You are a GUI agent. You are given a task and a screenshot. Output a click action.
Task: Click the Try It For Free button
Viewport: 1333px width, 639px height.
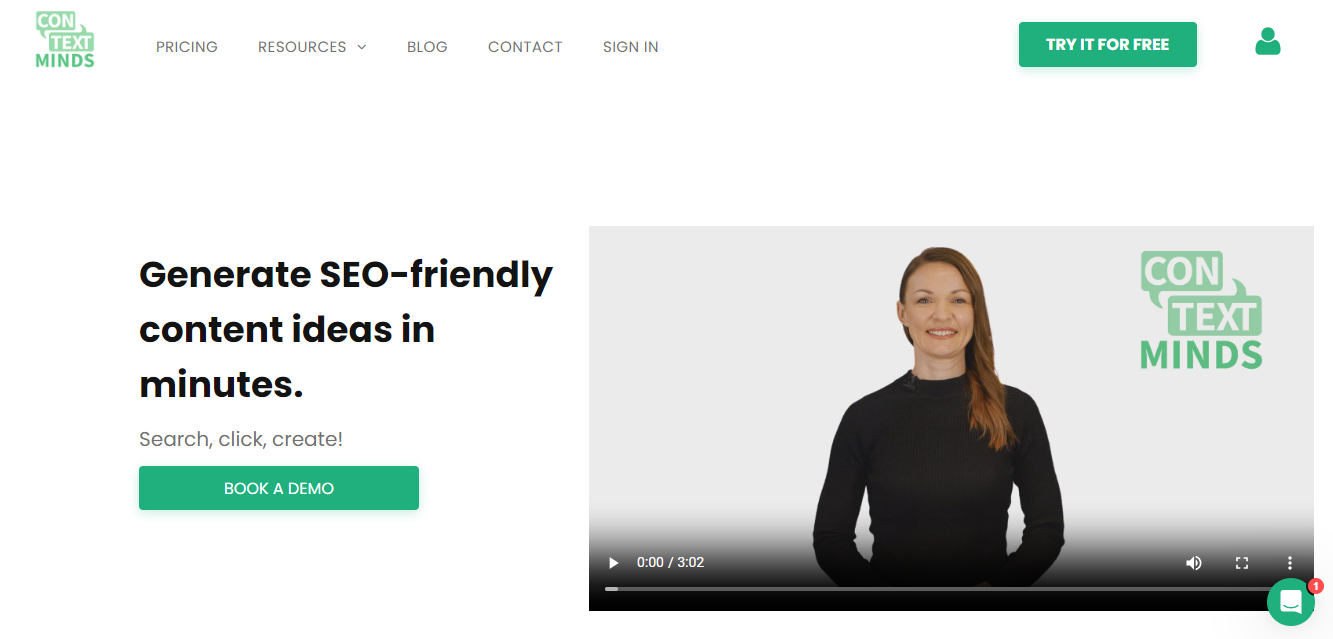pos(1108,45)
